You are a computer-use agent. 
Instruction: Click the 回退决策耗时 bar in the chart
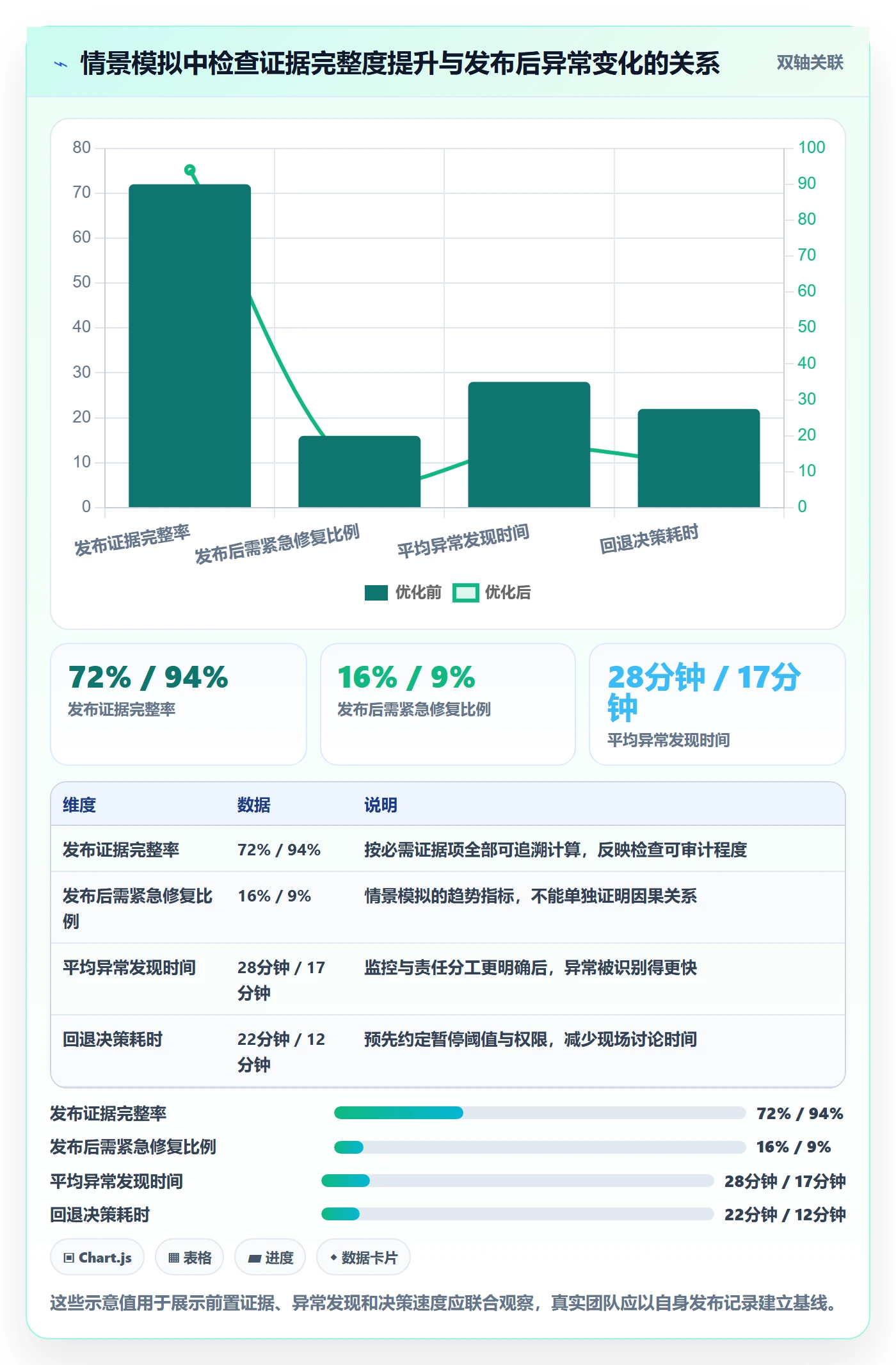tap(698, 458)
